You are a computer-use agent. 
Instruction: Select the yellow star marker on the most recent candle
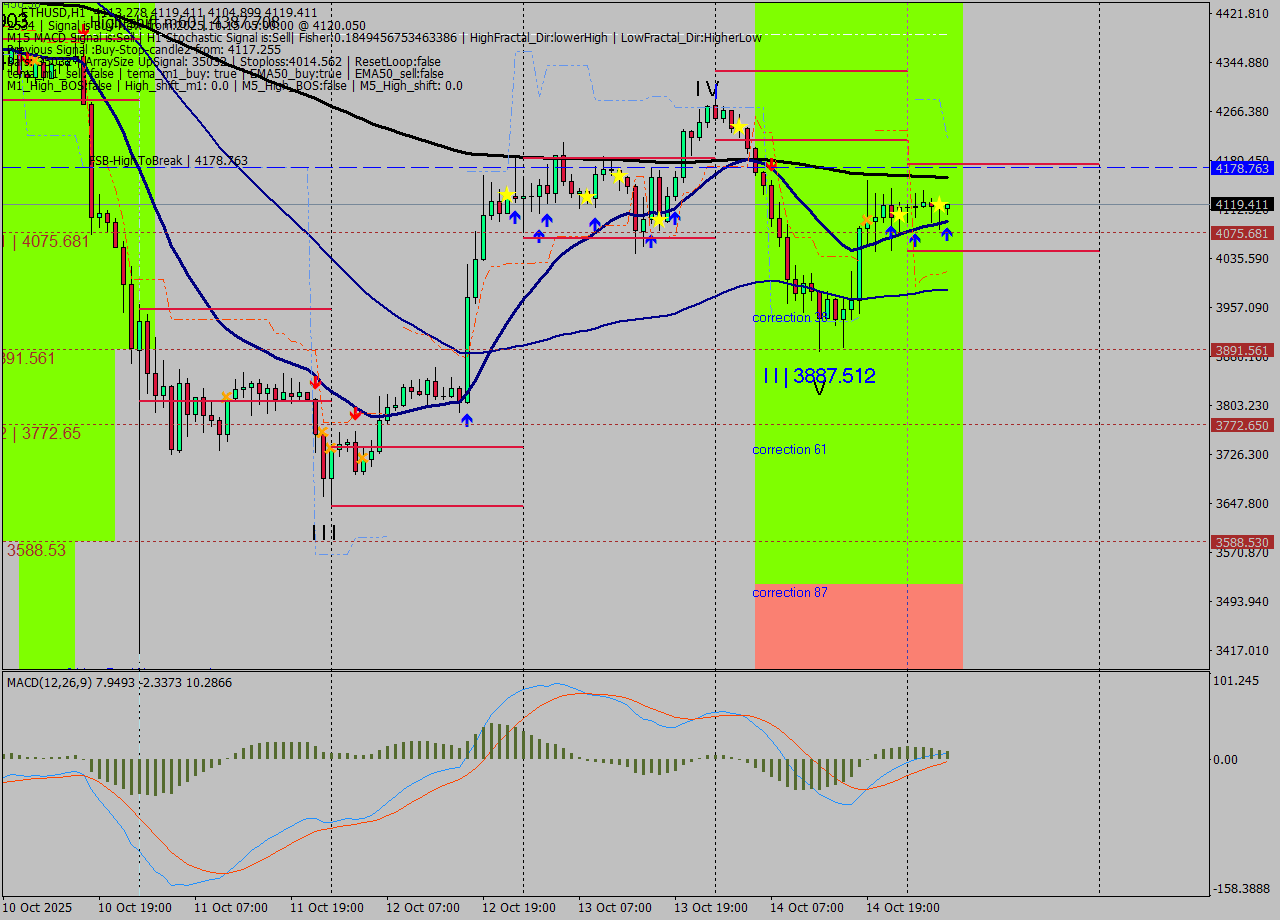(938, 205)
